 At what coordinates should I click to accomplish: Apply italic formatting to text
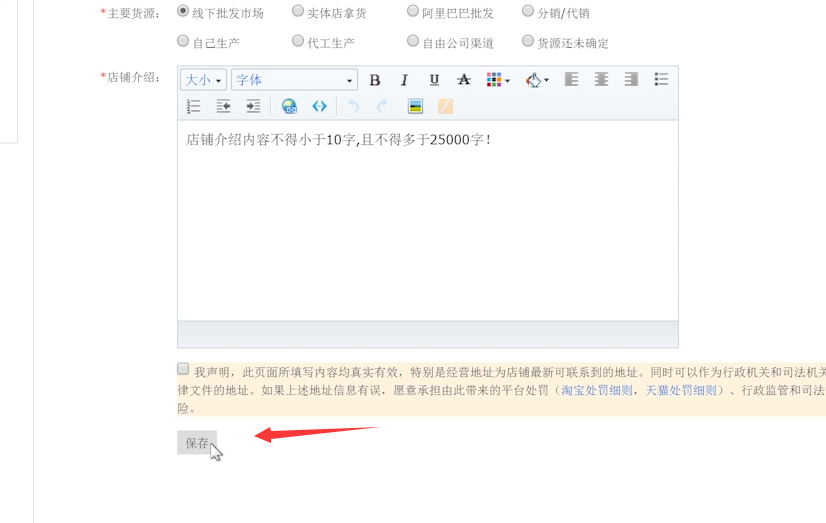click(404, 80)
